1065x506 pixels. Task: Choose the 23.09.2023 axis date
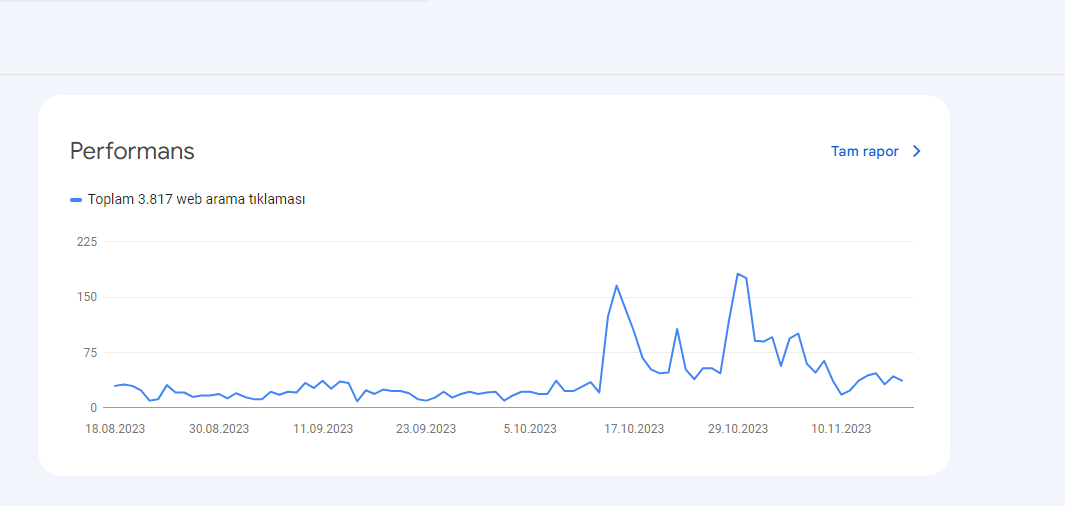[x=426, y=429]
